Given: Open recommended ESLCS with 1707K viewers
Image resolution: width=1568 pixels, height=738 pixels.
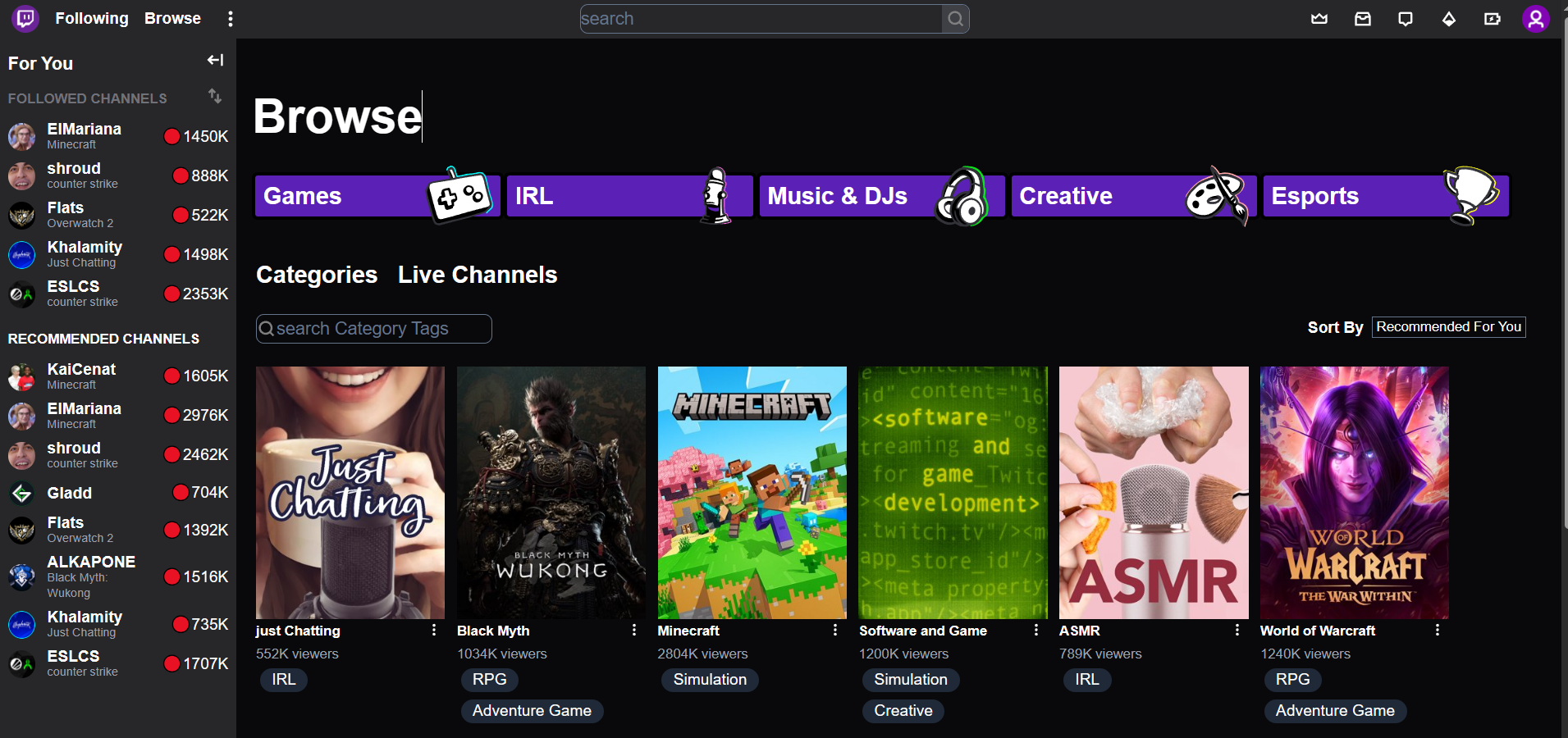Looking at the screenshot, I should point(118,663).
